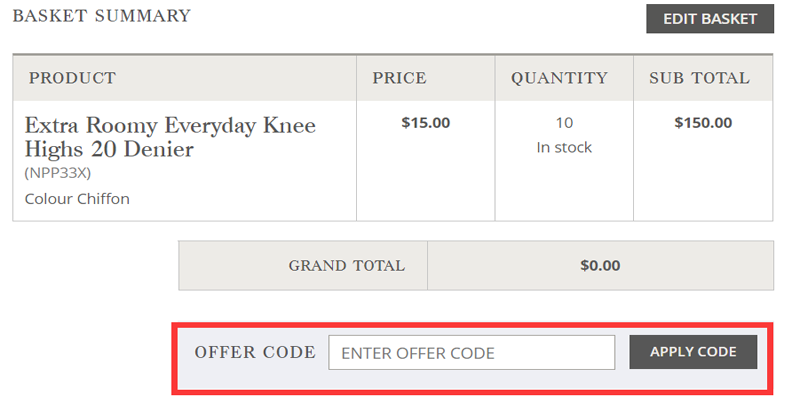Click the Sub Total column header
Screen dimensions: 800x400
[x=699, y=78]
